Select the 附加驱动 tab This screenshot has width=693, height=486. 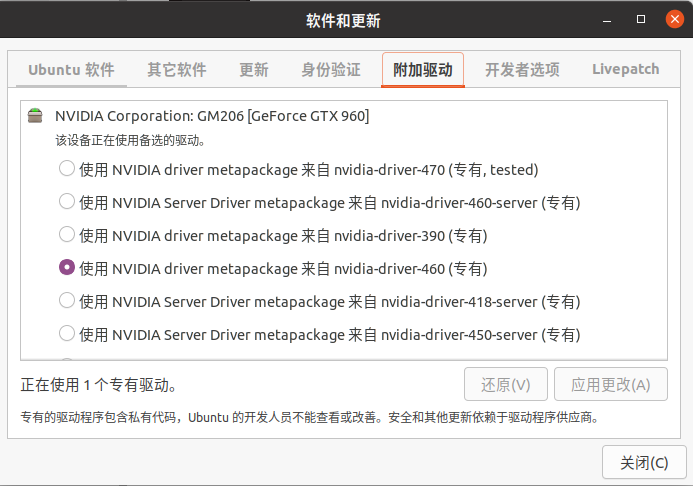click(423, 70)
